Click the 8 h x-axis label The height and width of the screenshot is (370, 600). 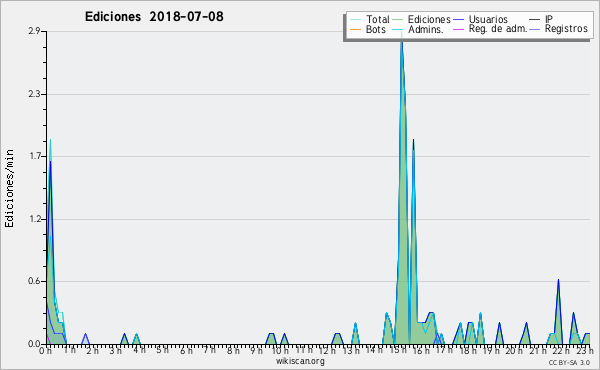233,350
